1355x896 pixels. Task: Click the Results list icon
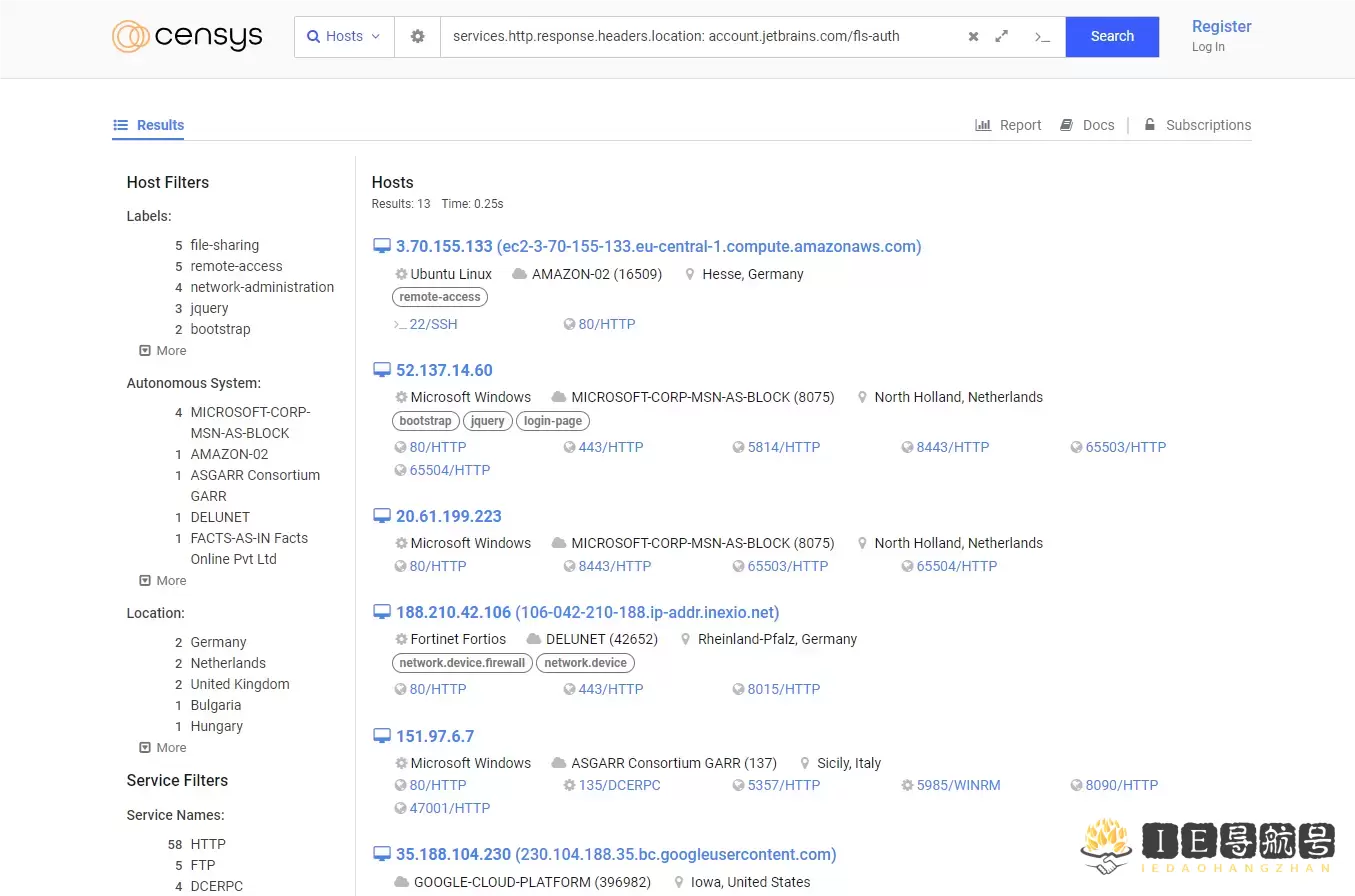pyautogui.click(x=120, y=125)
